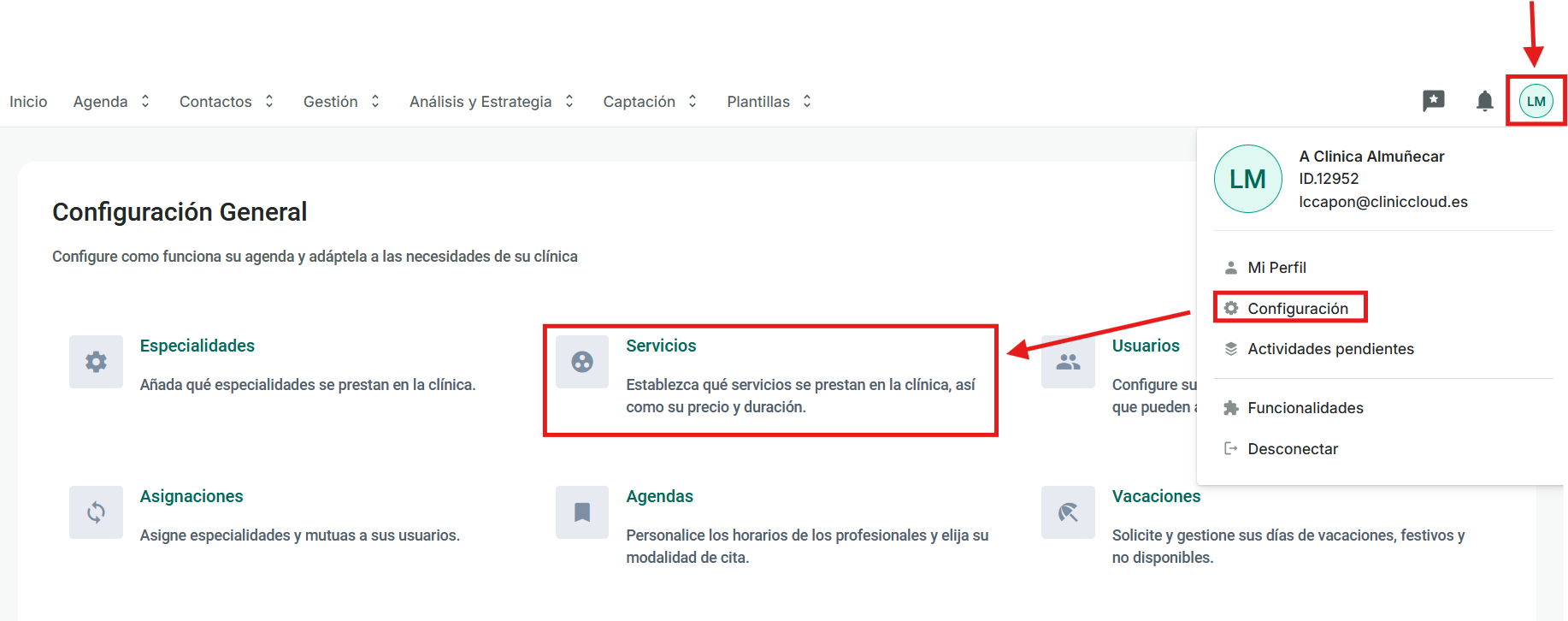Go to Inicio in navigation bar
The height and width of the screenshot is (621, 1568).
click(28, 102)
